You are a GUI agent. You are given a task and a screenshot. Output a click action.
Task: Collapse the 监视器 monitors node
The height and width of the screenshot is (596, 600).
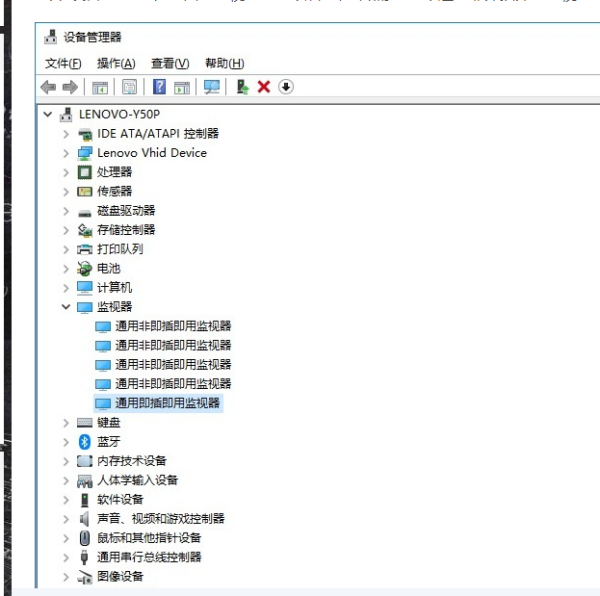point(66,306)
